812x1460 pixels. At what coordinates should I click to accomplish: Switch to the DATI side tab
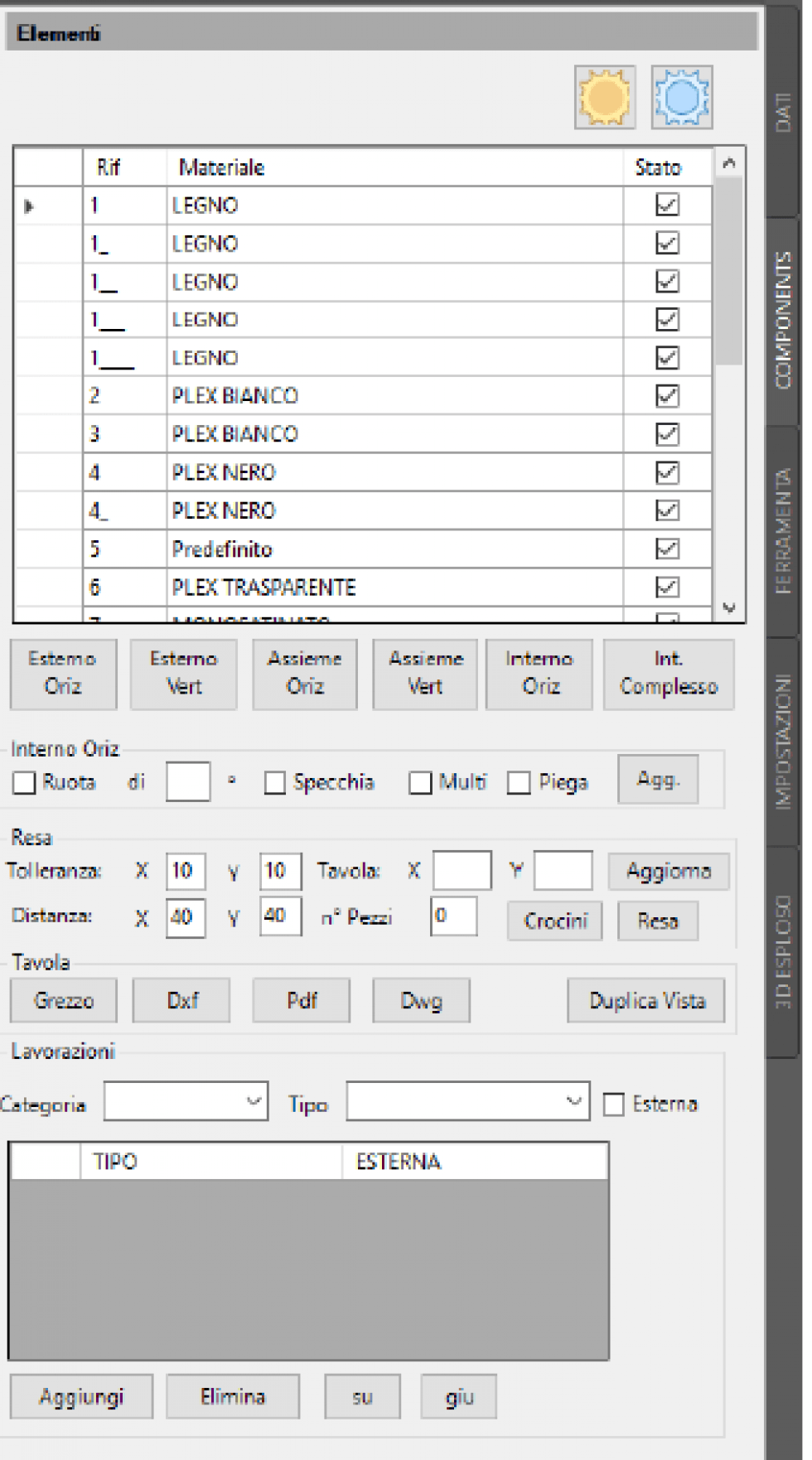[x=783, y=112]
